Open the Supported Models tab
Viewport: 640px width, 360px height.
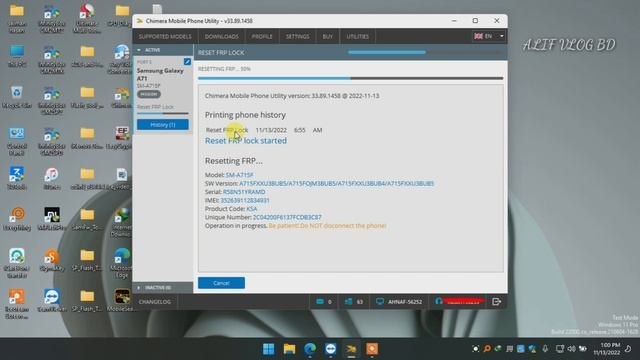tap(165, 36)
